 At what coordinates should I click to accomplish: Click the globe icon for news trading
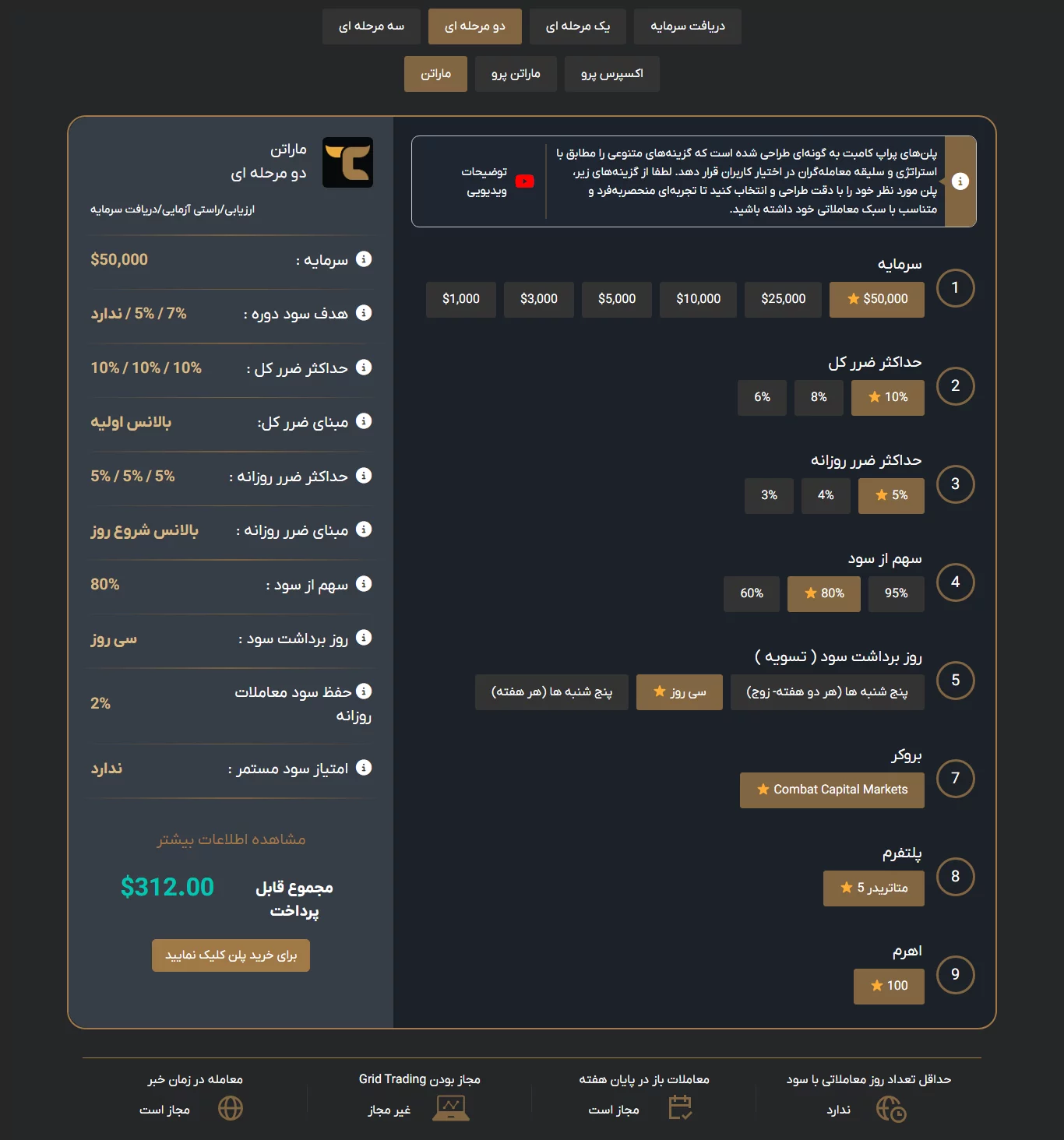231,1108
